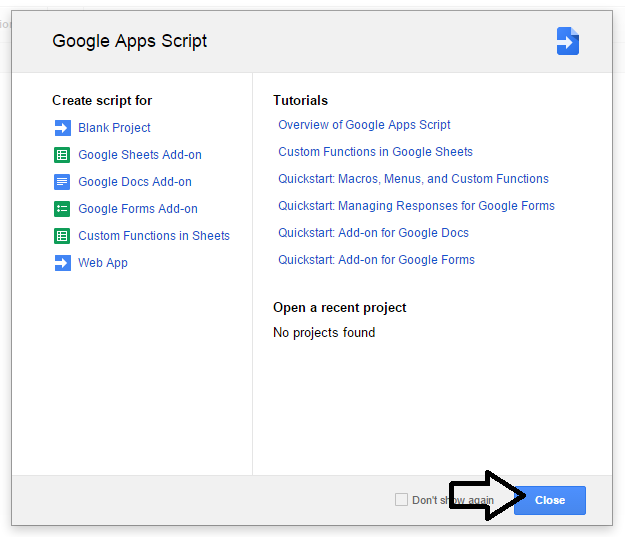Image resolution: width=625 pixels, height=537 pixels.
Task: Click the green Google Forms Add-on icon
Action: click(x=62, y=209)
